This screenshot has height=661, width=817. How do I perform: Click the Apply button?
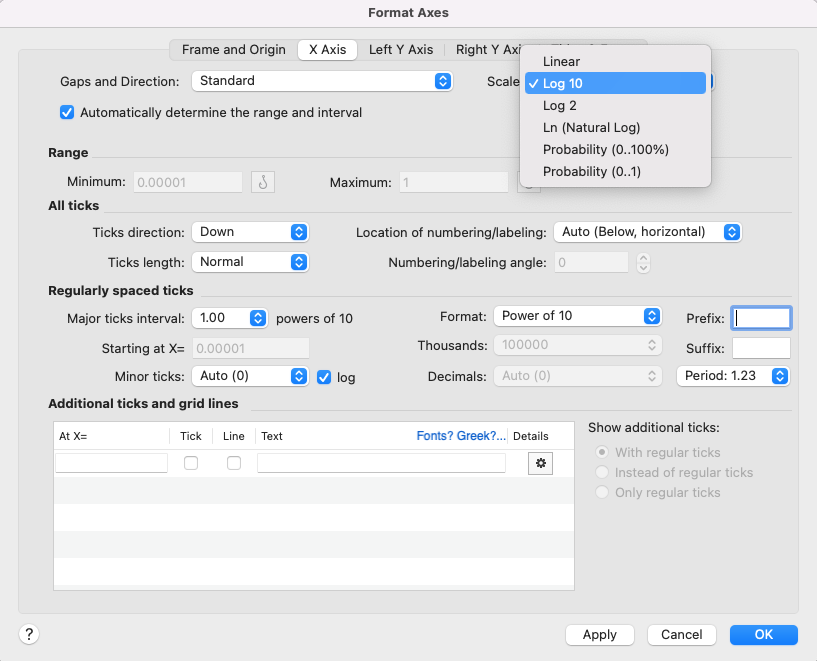pos(599,635)
